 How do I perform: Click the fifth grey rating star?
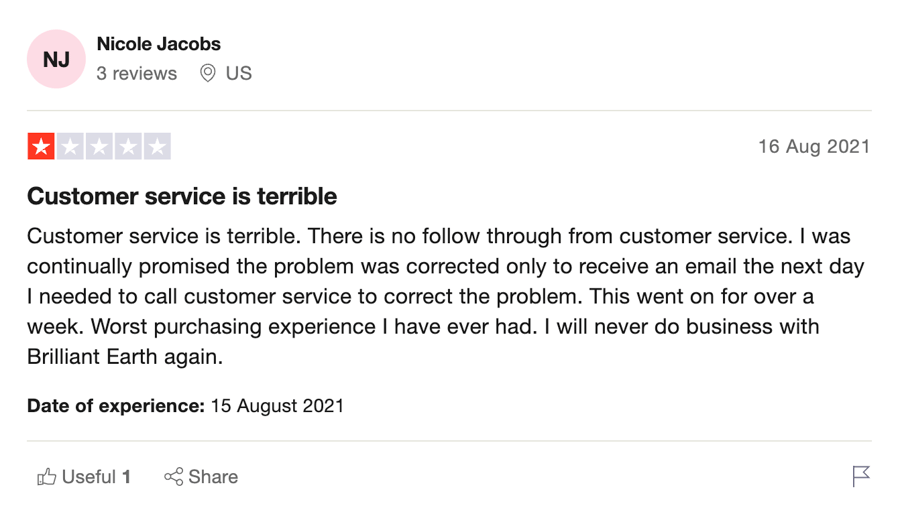[x=157, y=146]
